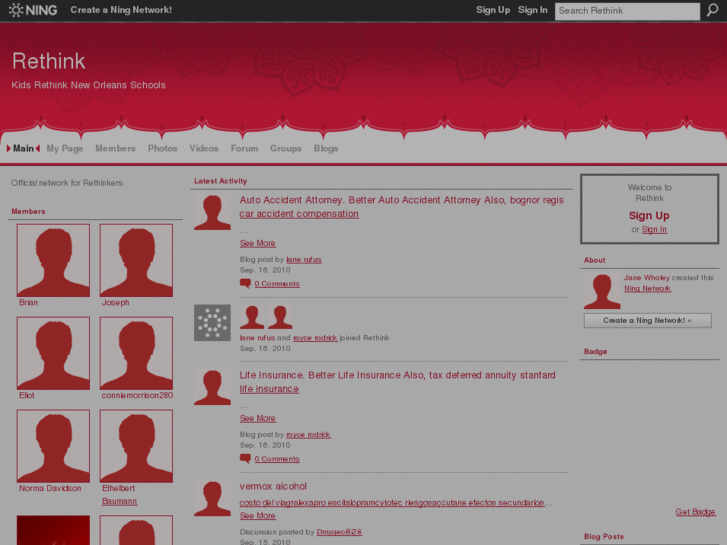
Task: Click avatar beside vermox alcohol post
Action: (212, 498)
